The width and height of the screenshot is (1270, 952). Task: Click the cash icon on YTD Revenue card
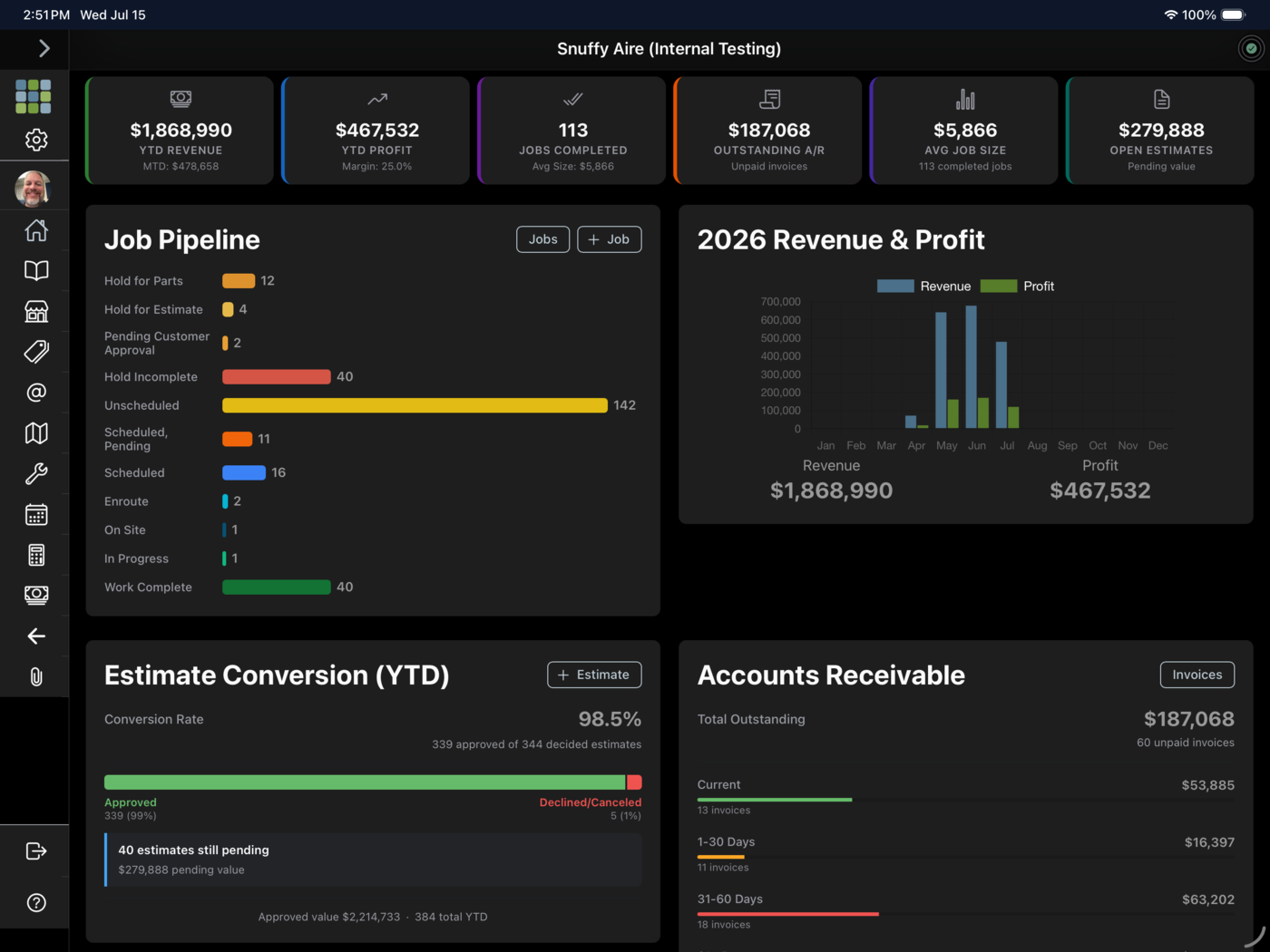pos(181,98)
